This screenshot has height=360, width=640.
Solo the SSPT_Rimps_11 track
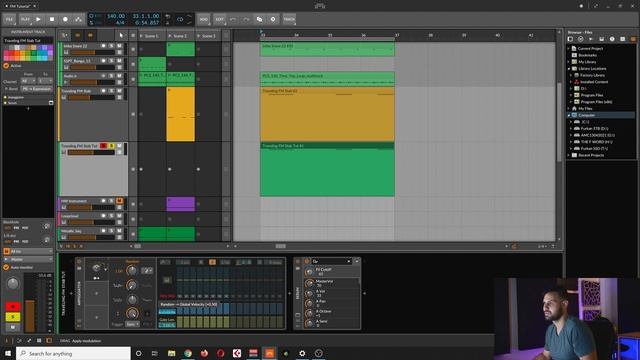(111, 61)
